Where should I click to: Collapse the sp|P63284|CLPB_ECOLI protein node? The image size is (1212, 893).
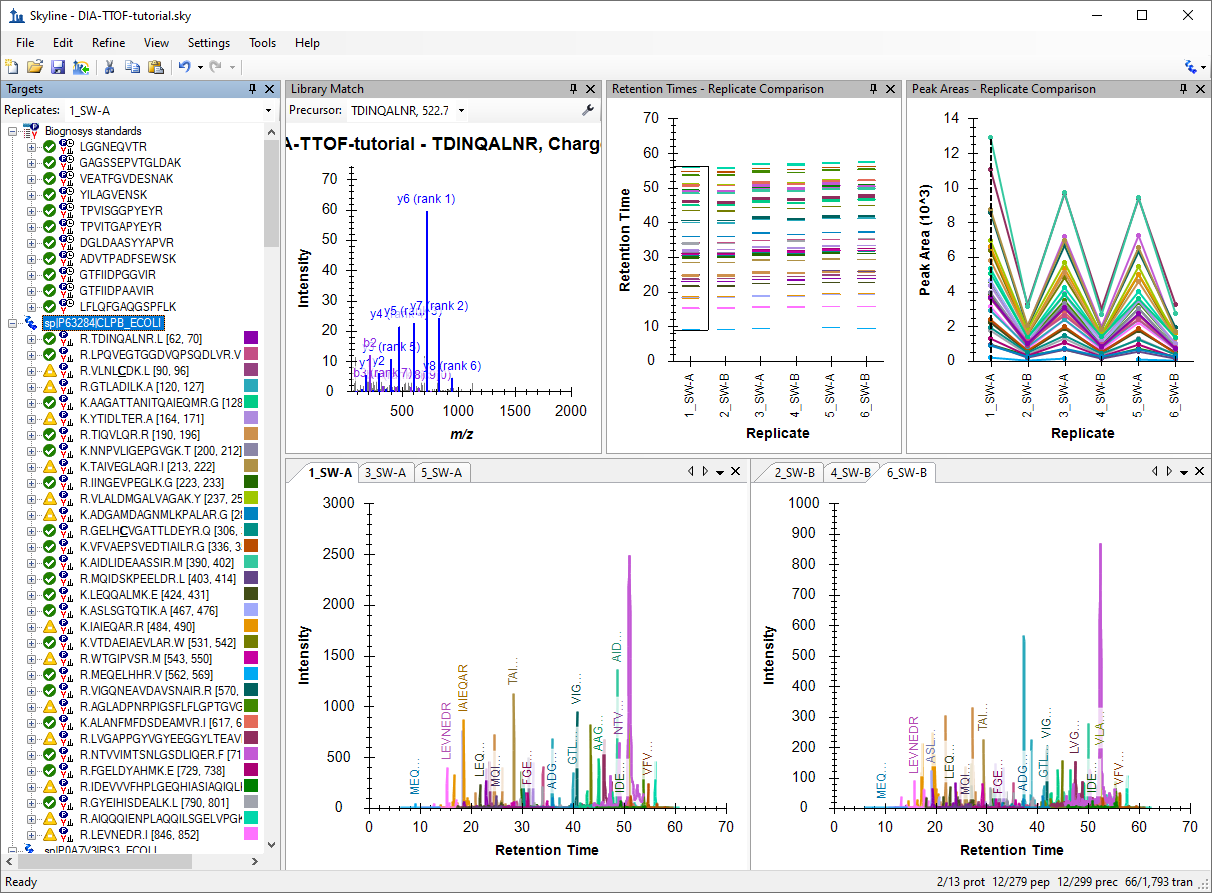13,323
